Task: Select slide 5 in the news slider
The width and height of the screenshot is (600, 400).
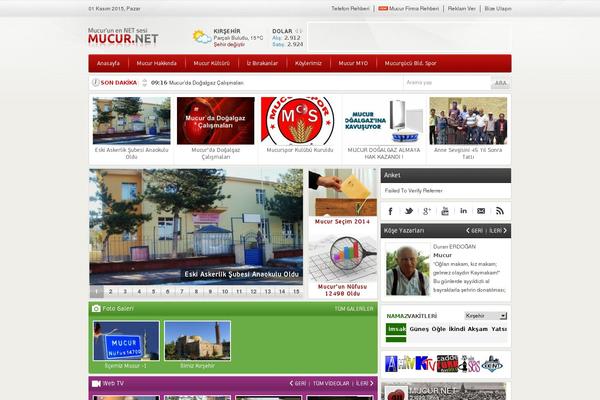Action: pos(153,292)
